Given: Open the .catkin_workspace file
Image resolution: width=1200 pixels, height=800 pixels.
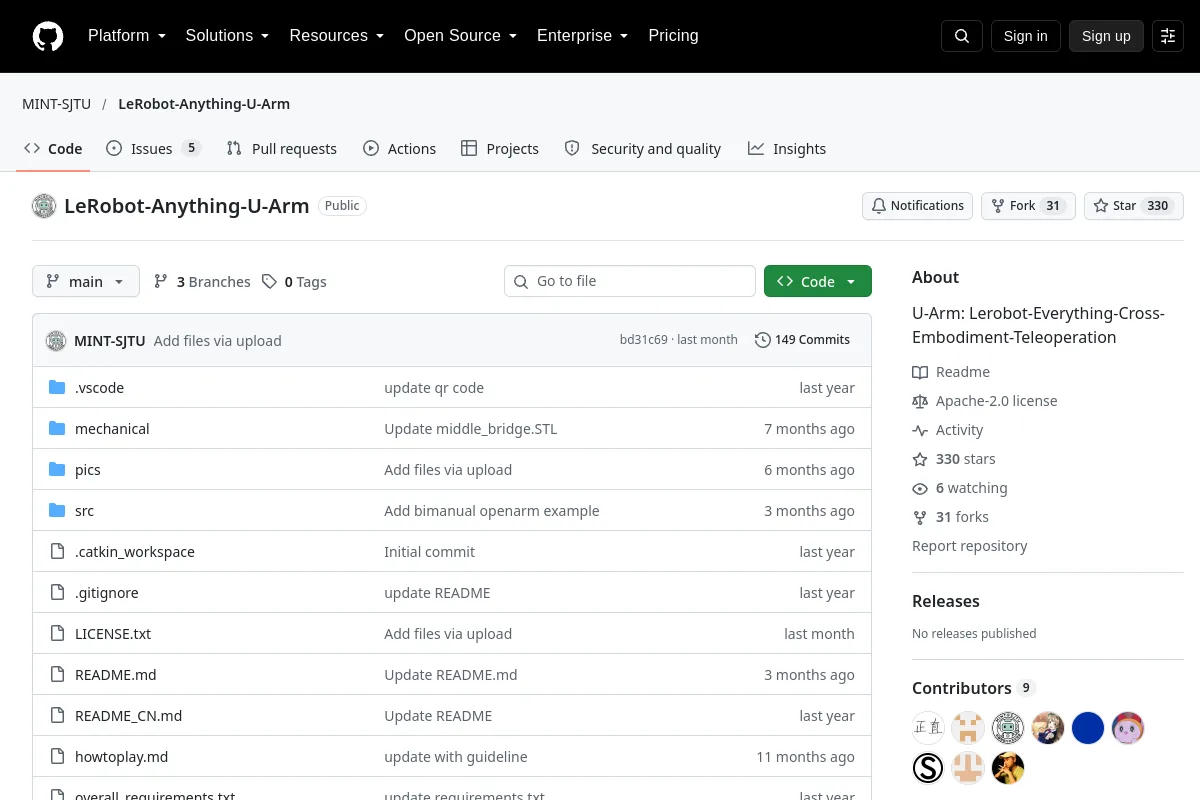Looking at the screenshot, I should click(x=135, y=552).
